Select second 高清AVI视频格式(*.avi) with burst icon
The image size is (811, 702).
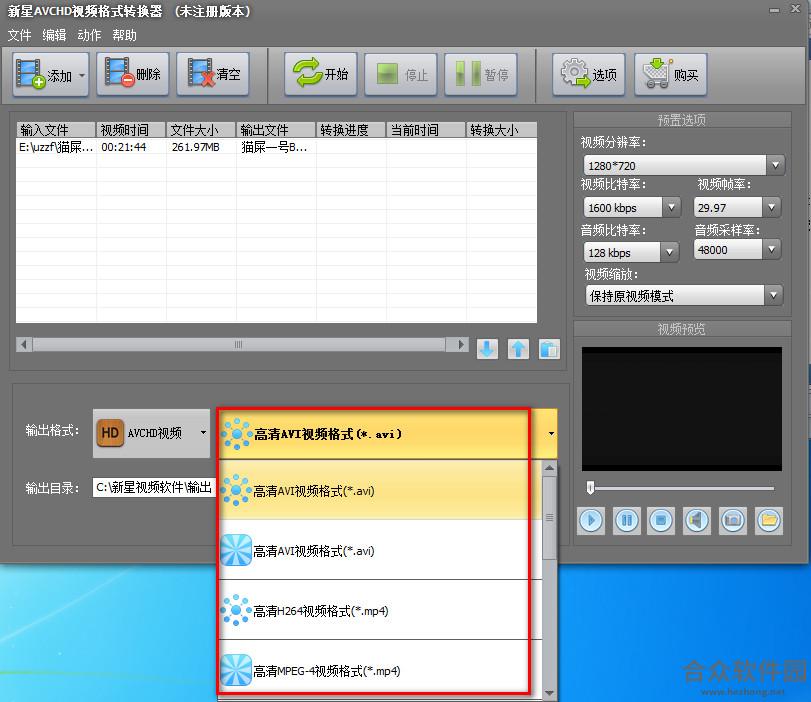pos(380,550)
